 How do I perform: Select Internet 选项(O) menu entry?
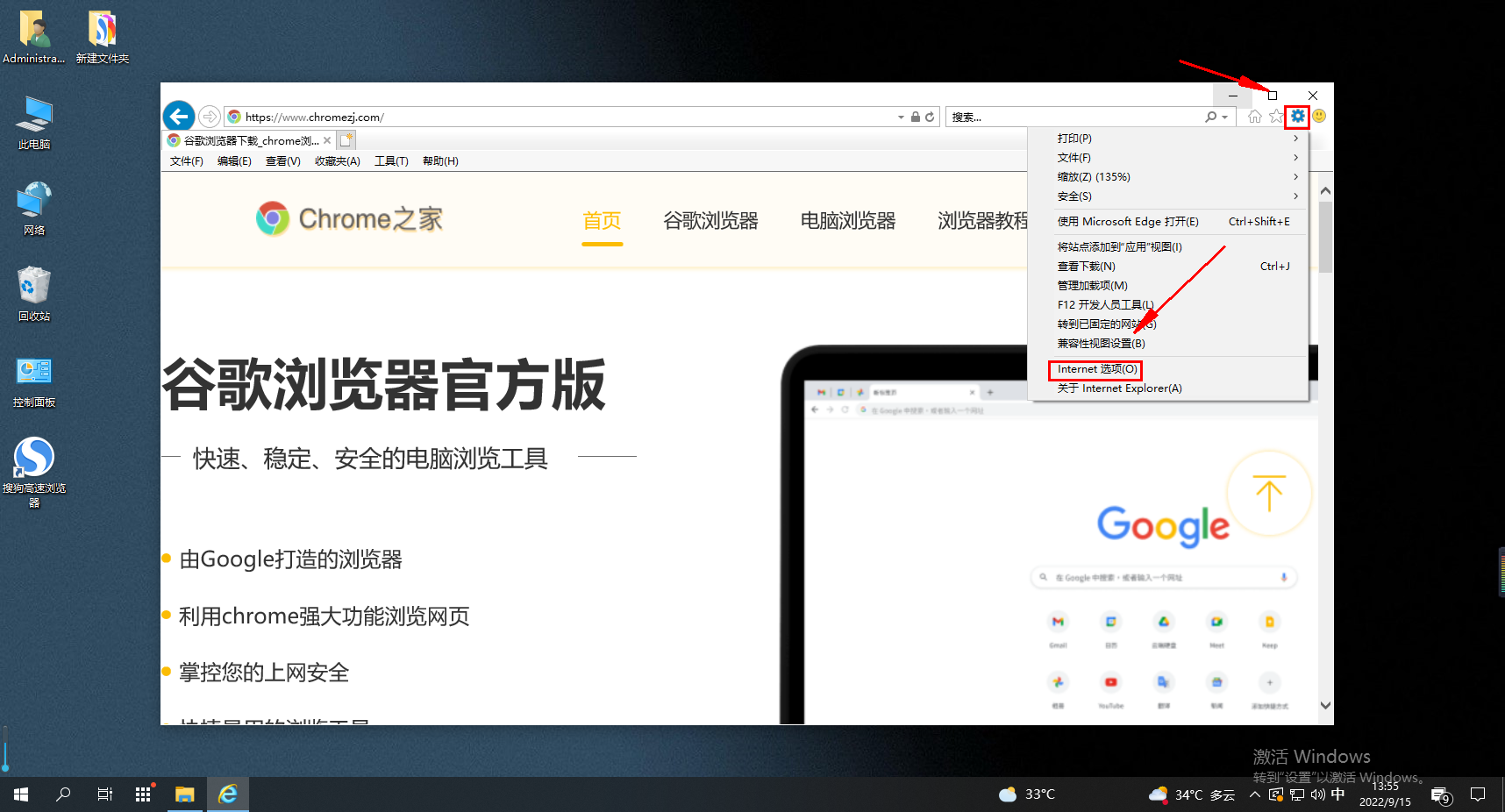click(1096, 369)
